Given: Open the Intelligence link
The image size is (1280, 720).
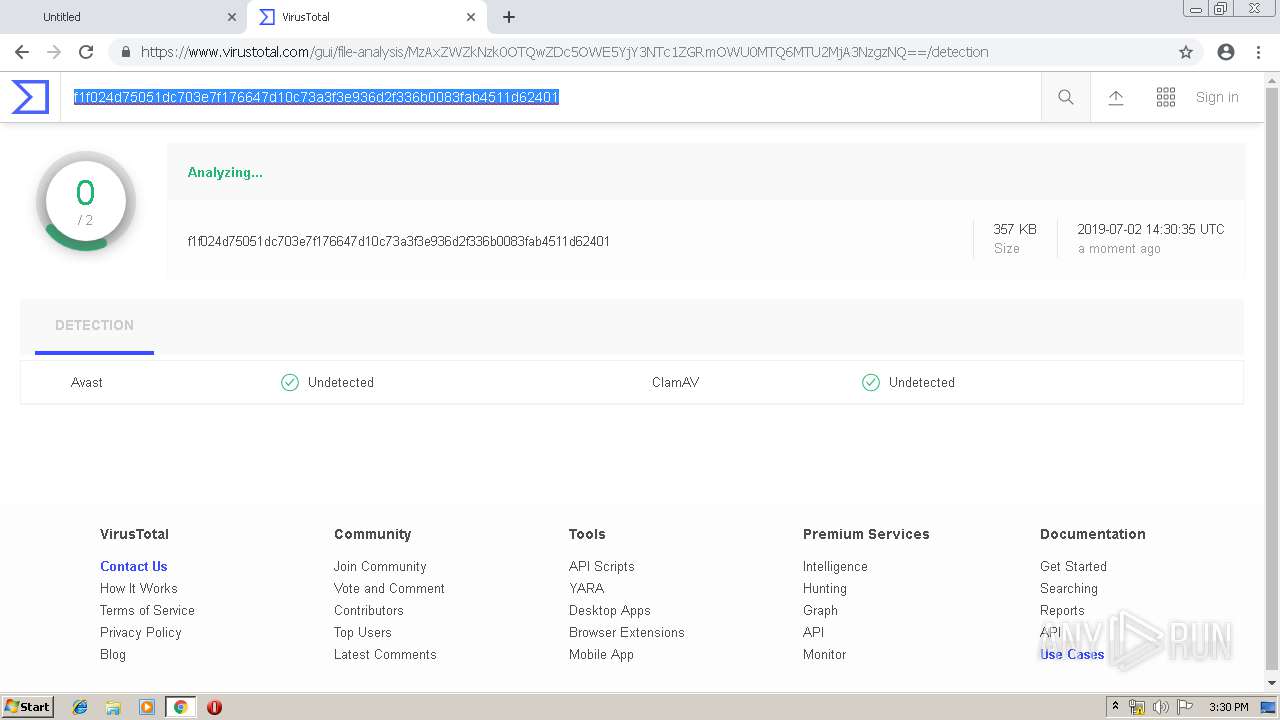Looking at the screenshot, I should tap(835, 566).
